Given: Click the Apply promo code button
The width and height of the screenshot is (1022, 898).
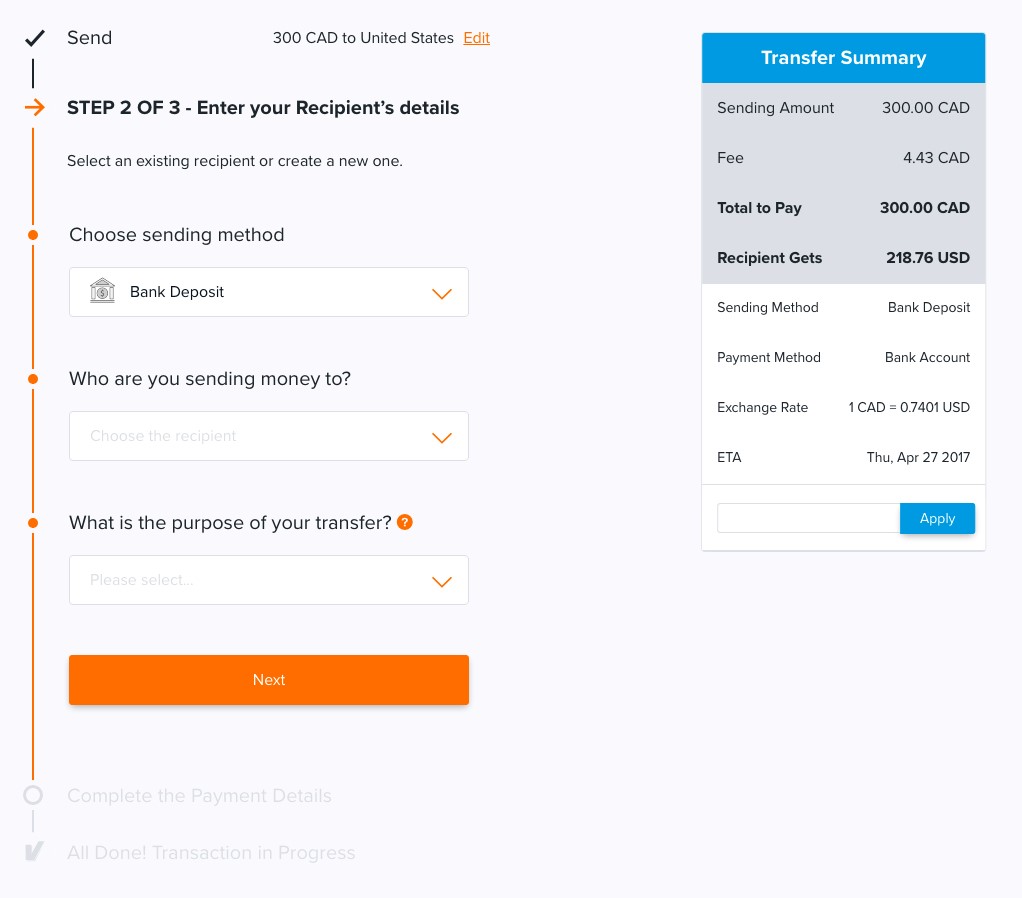Looking at the screenshot, I should [936, 518].
